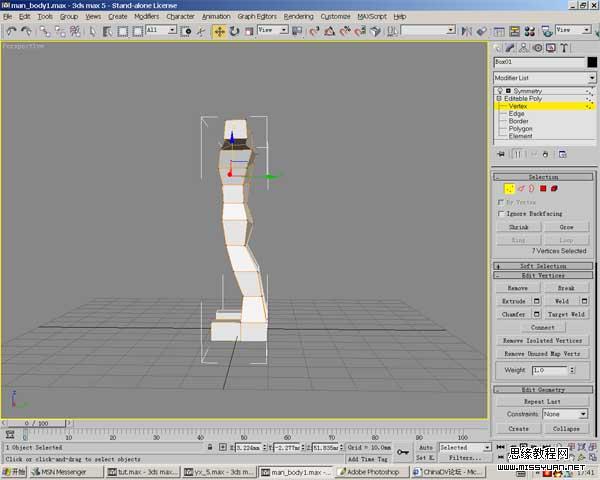Toggle the Auto Key button
The width and height of the screenshot is (600, 480).
coord(426,447)
